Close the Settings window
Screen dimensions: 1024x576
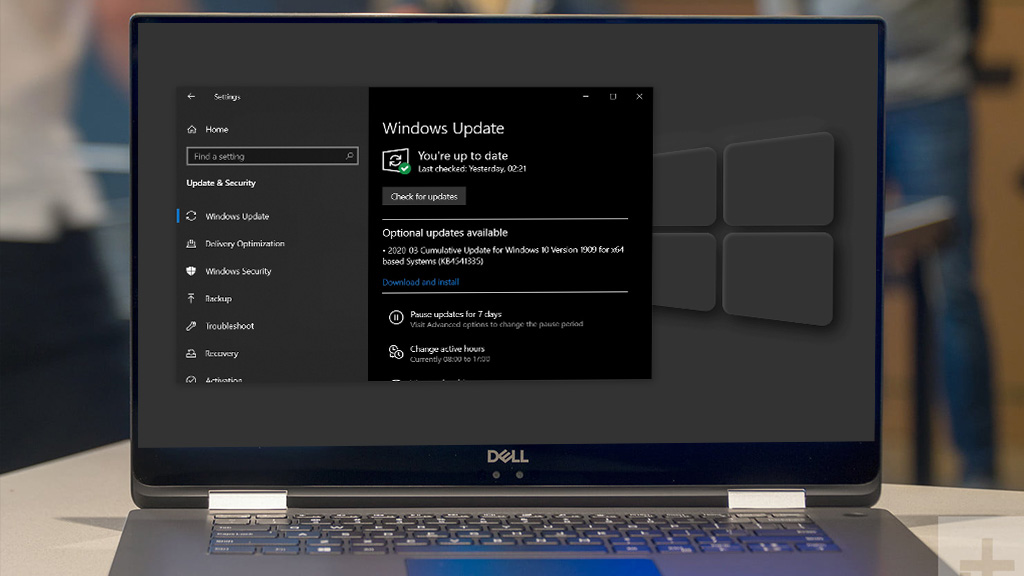[x=639, y=97]
